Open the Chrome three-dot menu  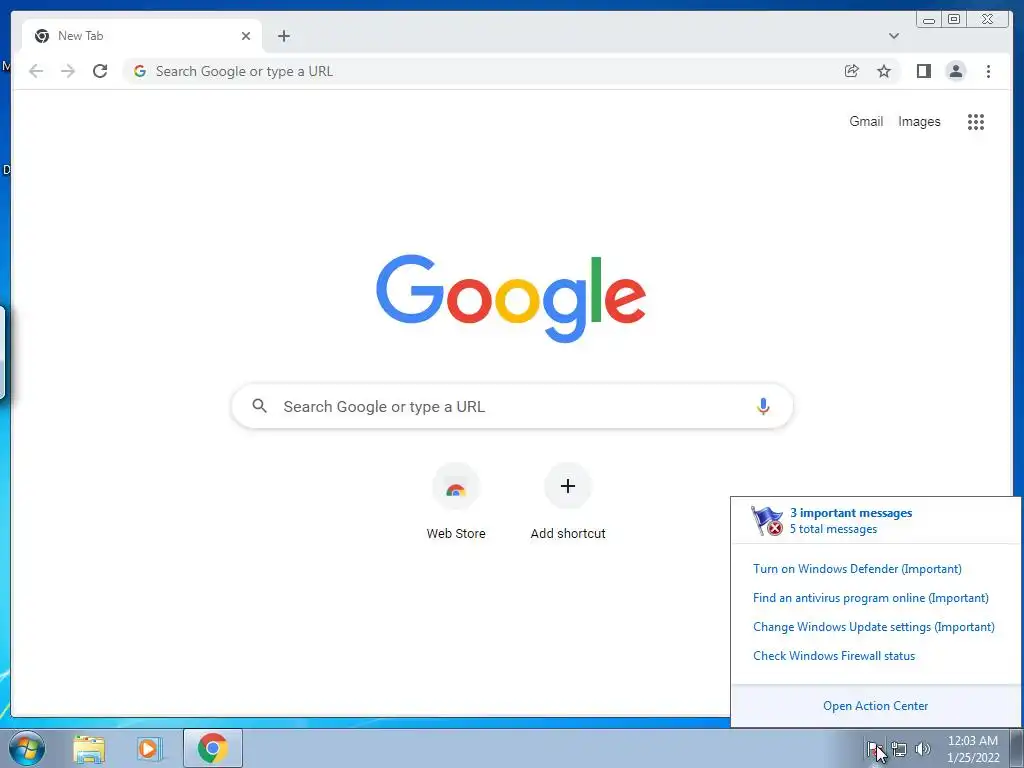988,71
